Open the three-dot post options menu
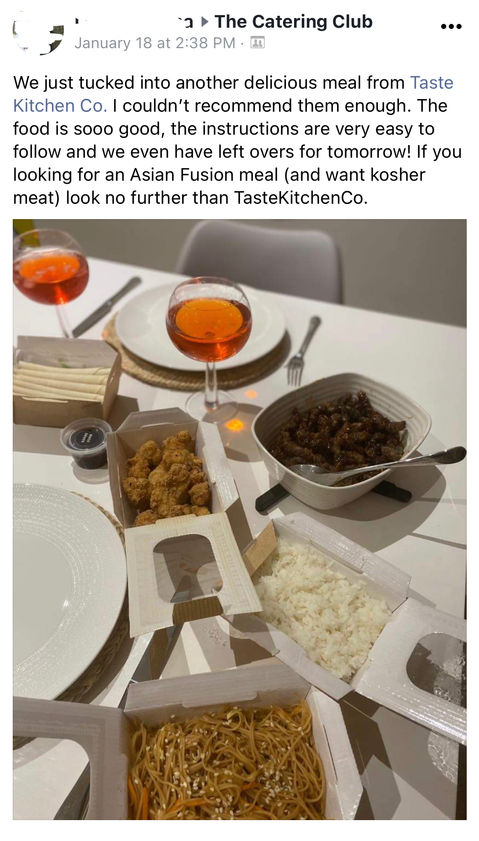479x841 pixels. point(451,26)
